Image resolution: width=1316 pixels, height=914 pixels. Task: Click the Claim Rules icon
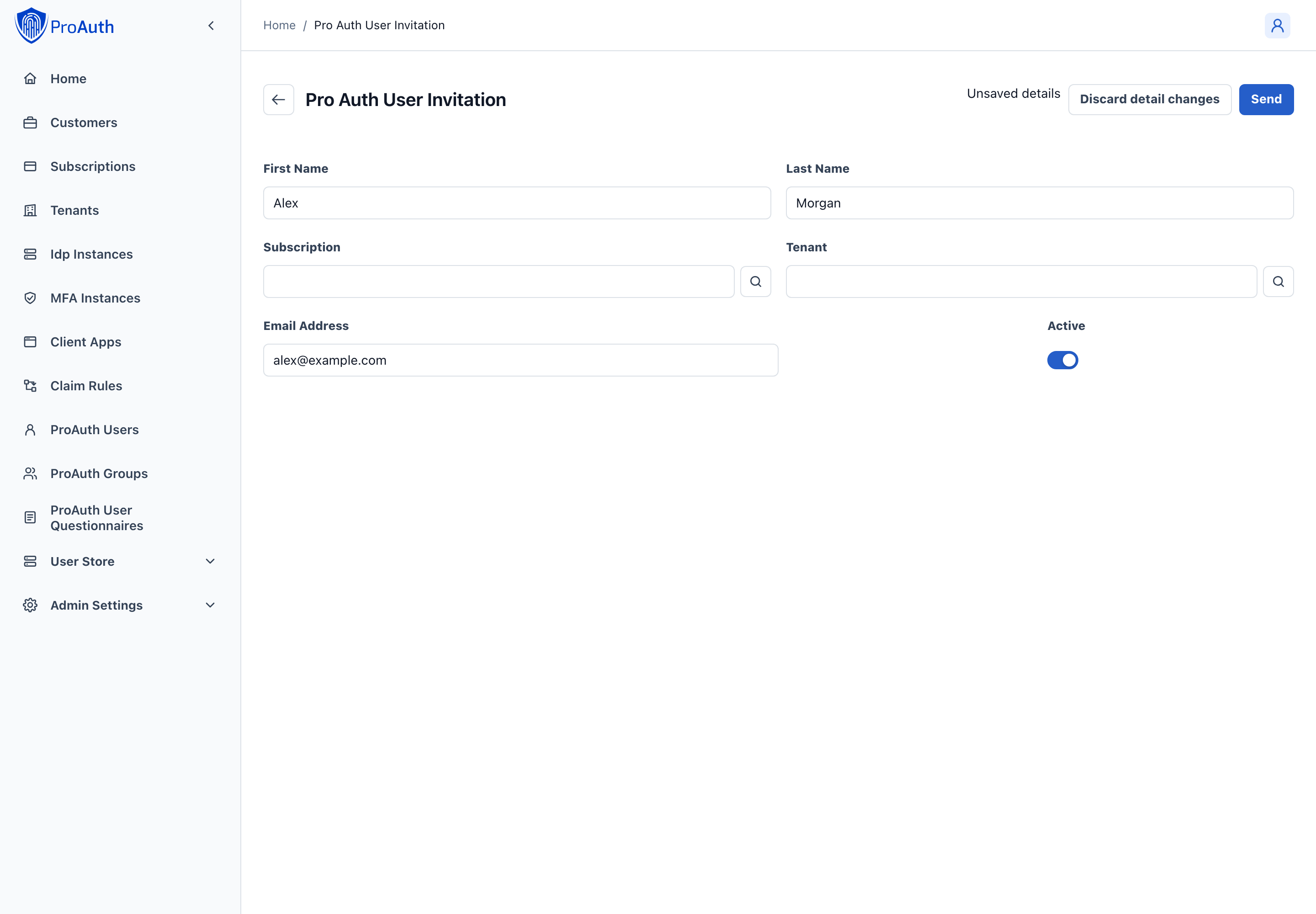coord(30,386)
